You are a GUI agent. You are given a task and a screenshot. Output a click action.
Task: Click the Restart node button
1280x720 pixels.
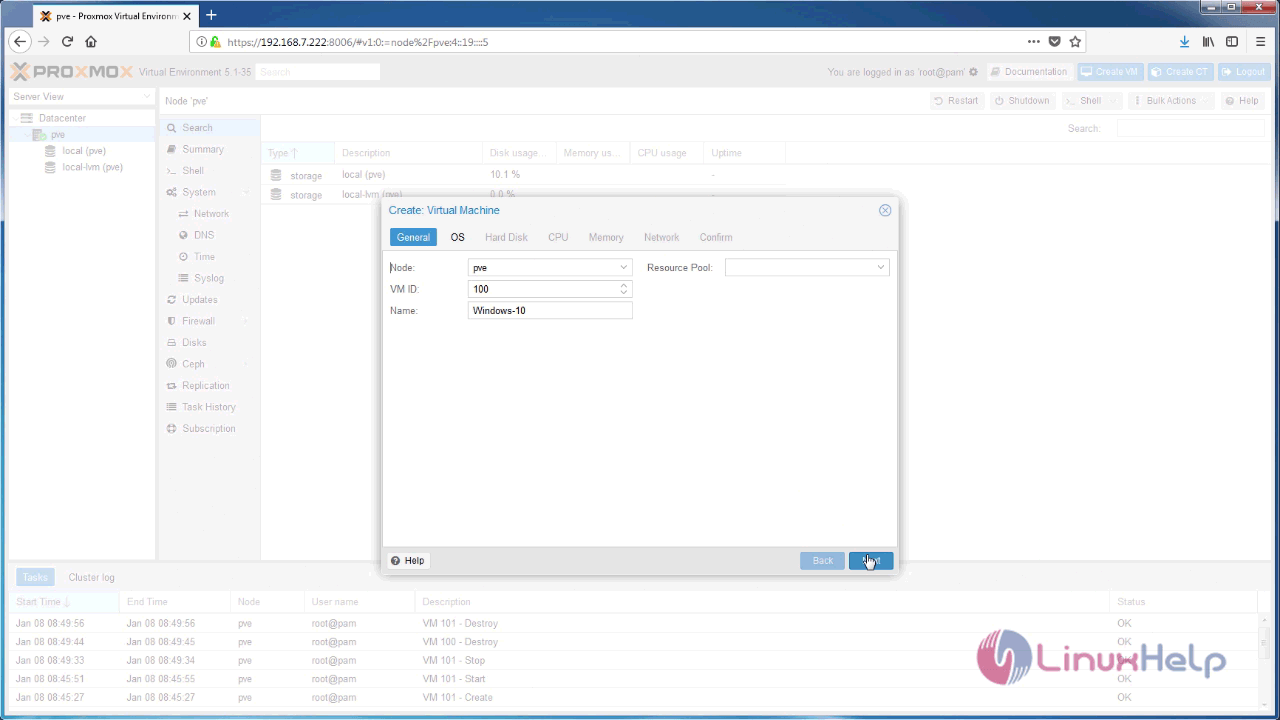point(956,101)
